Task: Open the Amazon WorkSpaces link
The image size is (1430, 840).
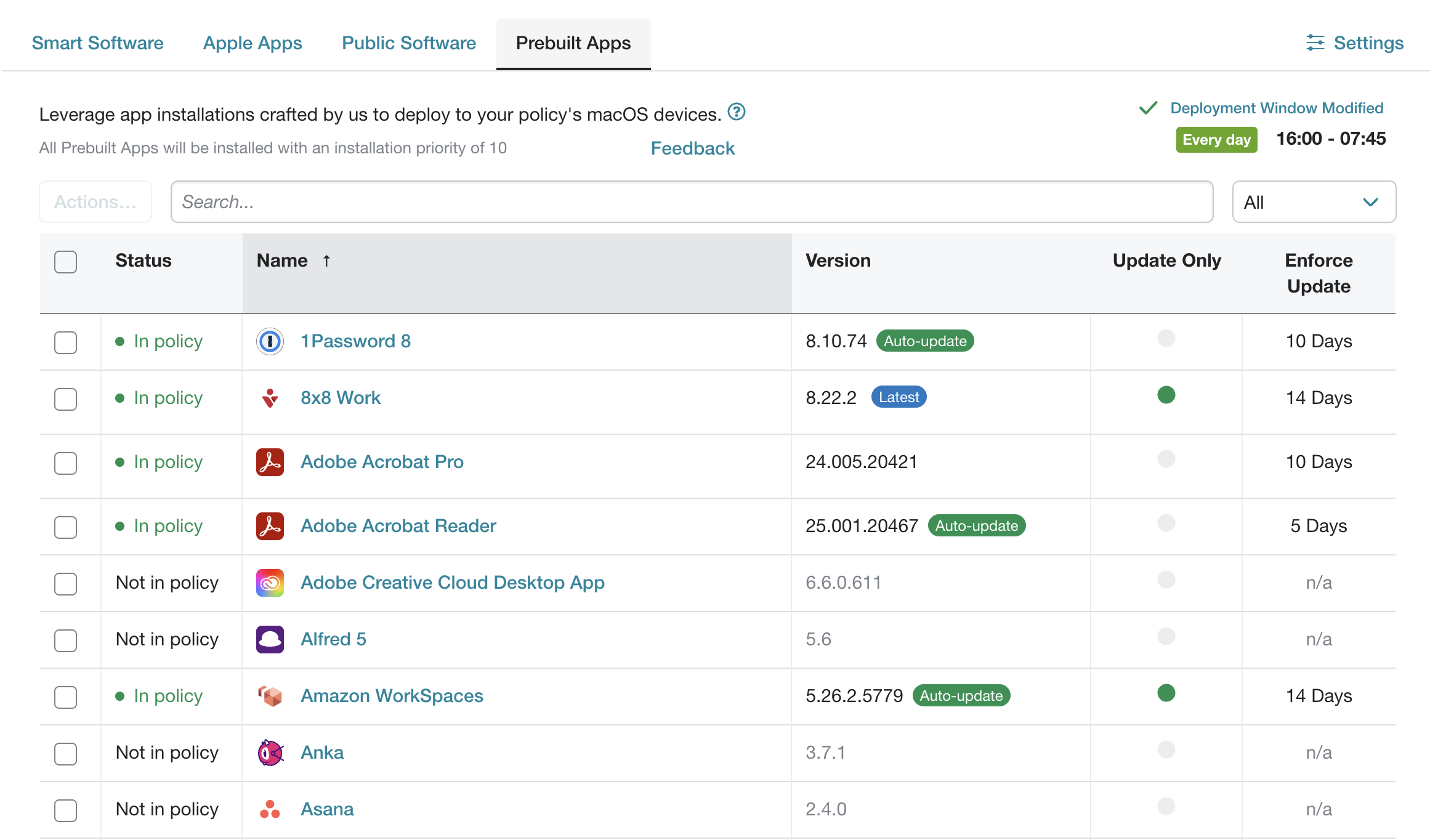Action: [392, 696]
